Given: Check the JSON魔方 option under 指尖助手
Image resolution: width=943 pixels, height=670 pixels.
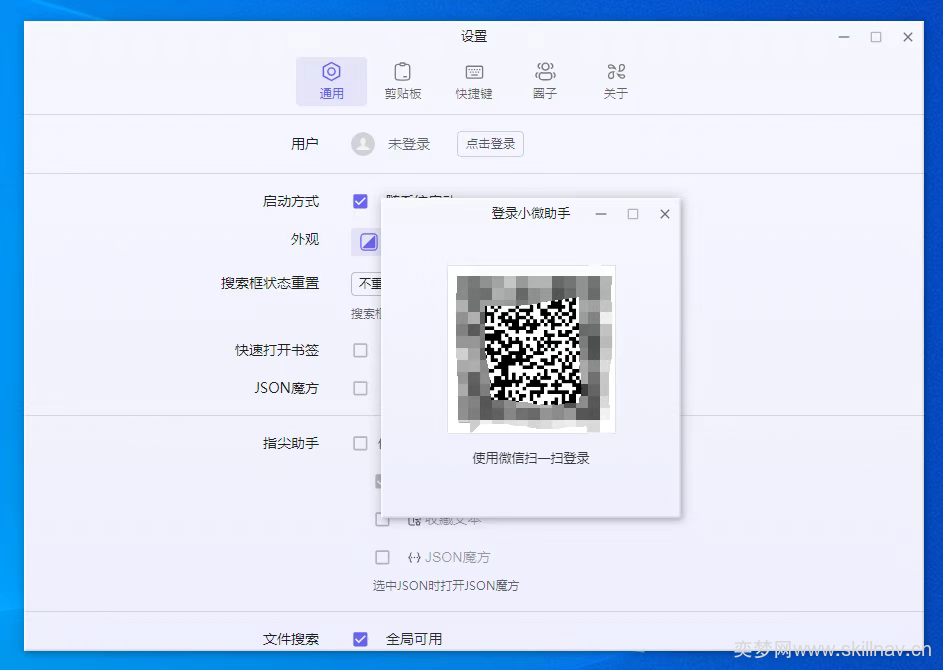Looking at the screenshot, I should (x=382, y=557).
